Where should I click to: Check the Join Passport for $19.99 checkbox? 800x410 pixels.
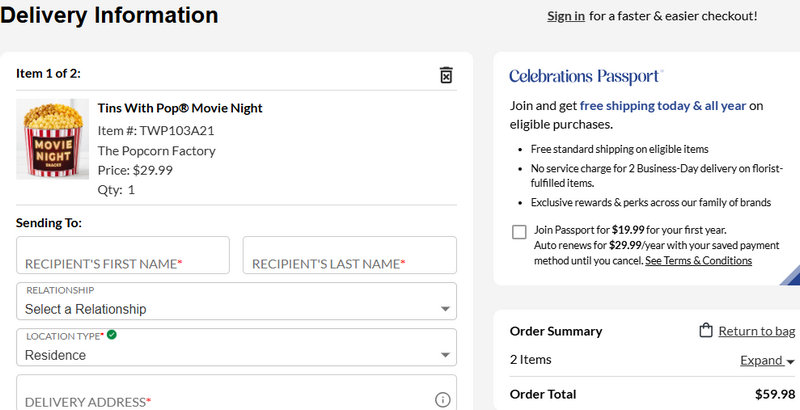coord(519,232)
